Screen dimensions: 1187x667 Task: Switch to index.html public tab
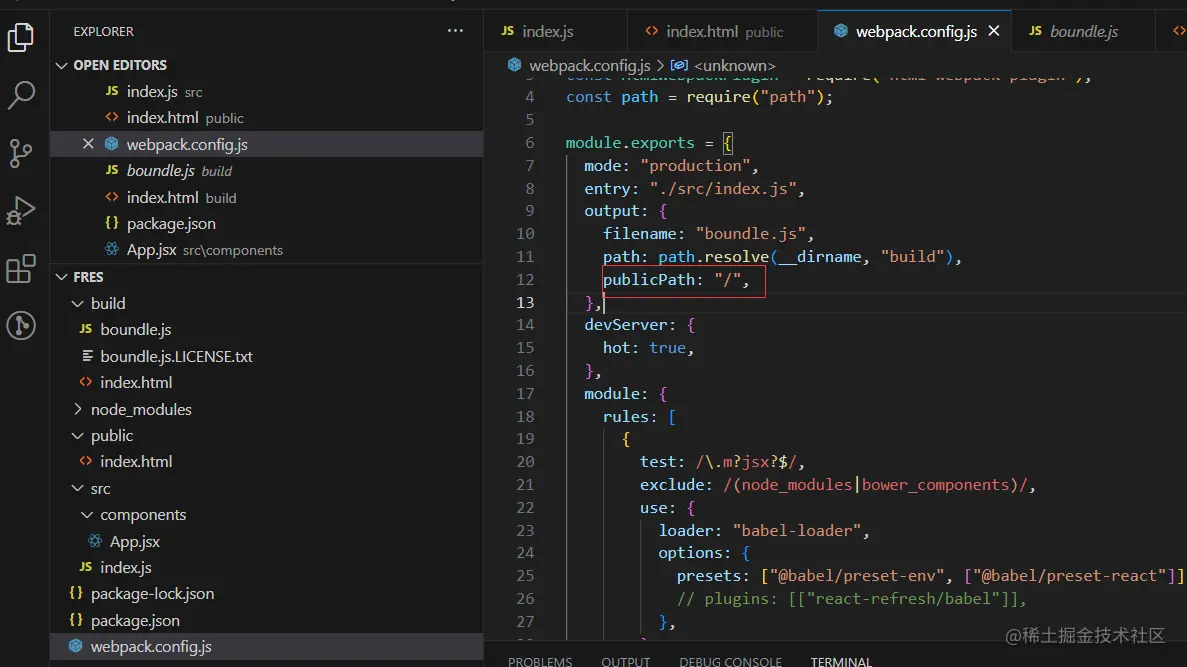722,31
